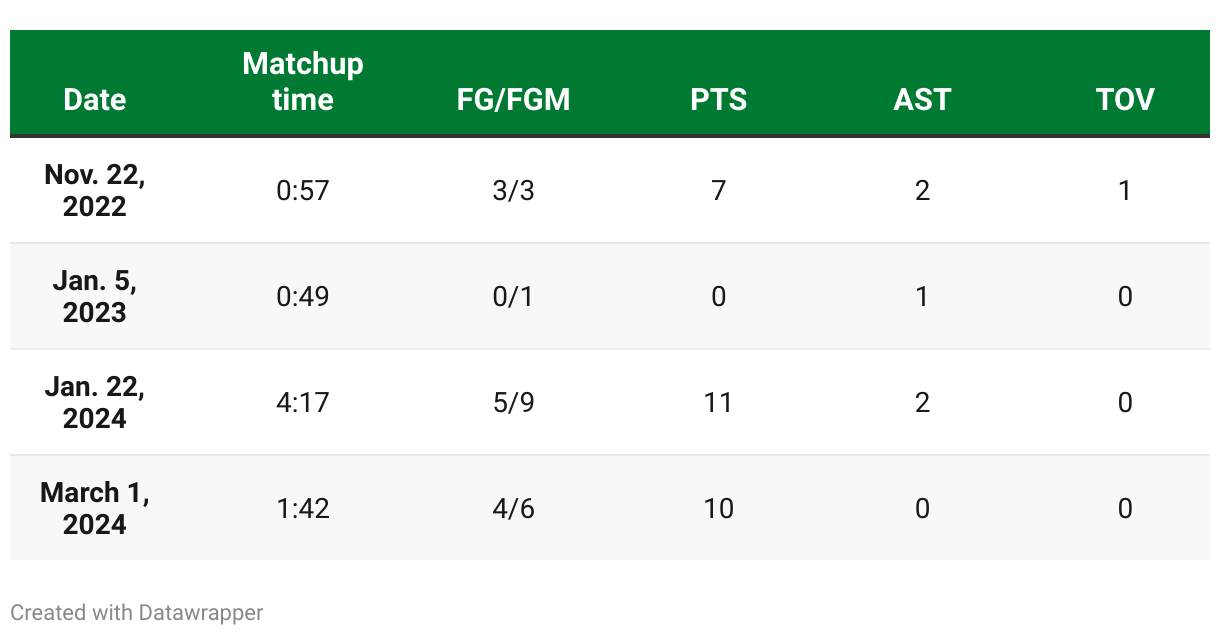Open the Created with Datawrapper link
The width and height of the screenshot is (1220, 636).
pyautogui.click(x=137, y=612)
